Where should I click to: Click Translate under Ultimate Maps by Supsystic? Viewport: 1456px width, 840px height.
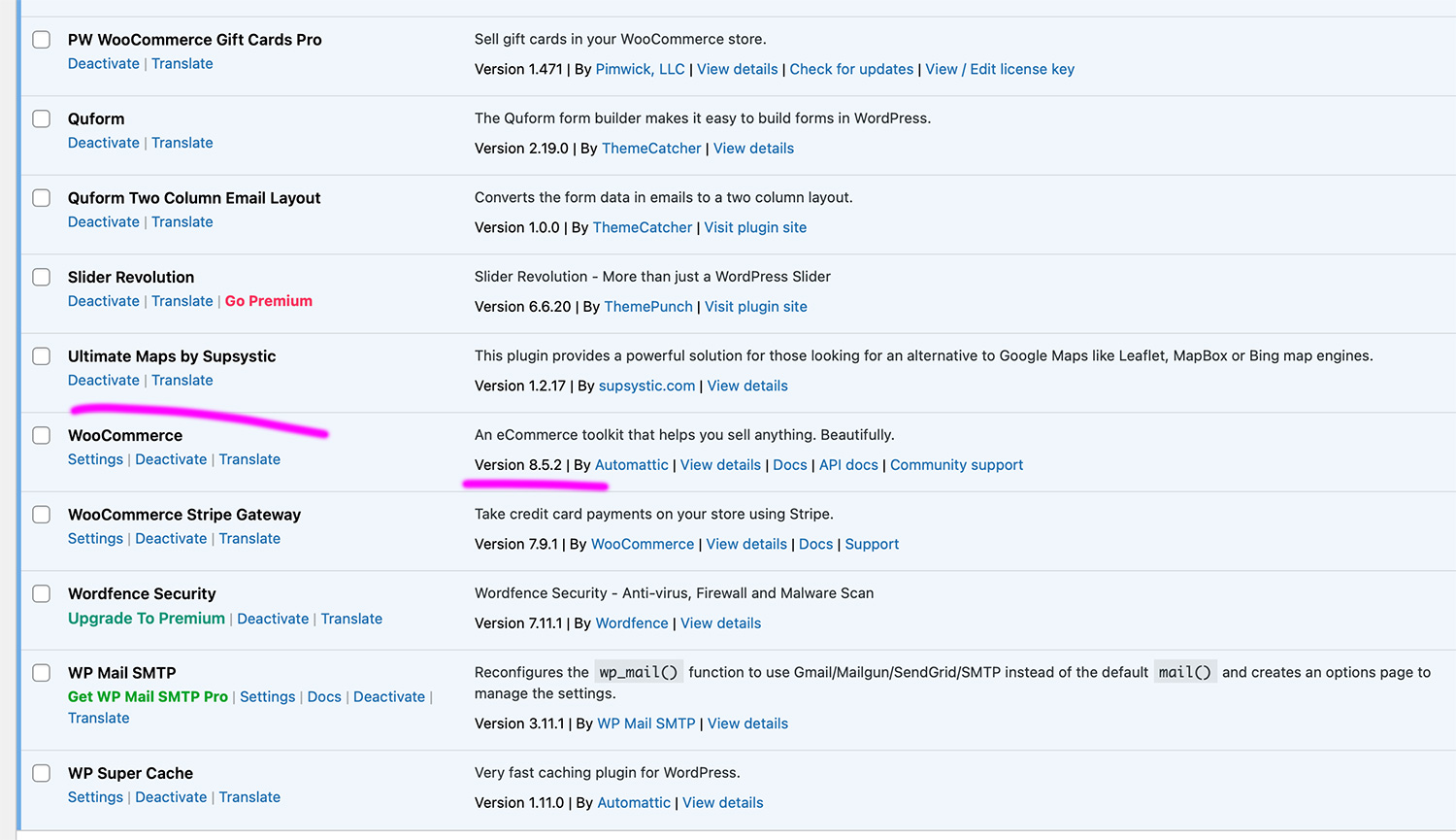[x=182, y=380]
